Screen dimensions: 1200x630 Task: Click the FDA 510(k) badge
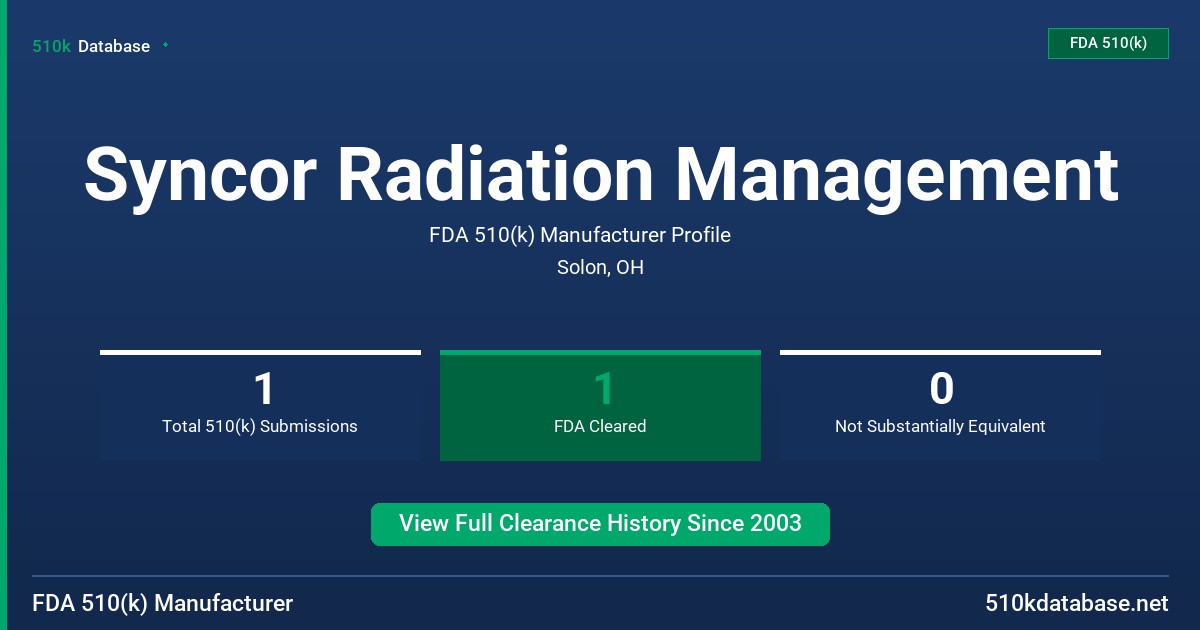(1108, 43)
